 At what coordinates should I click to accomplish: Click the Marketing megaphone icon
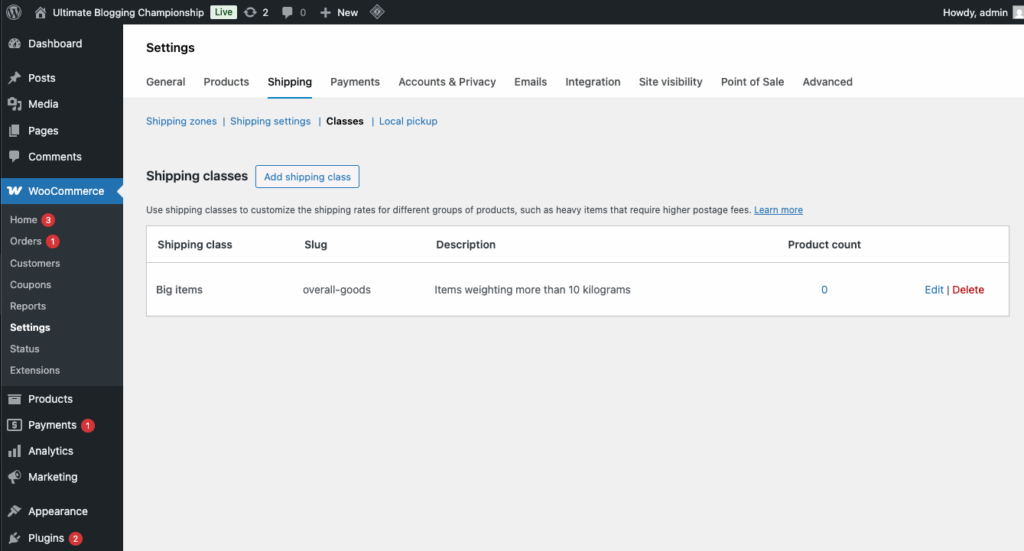click(x=14, y=477)
